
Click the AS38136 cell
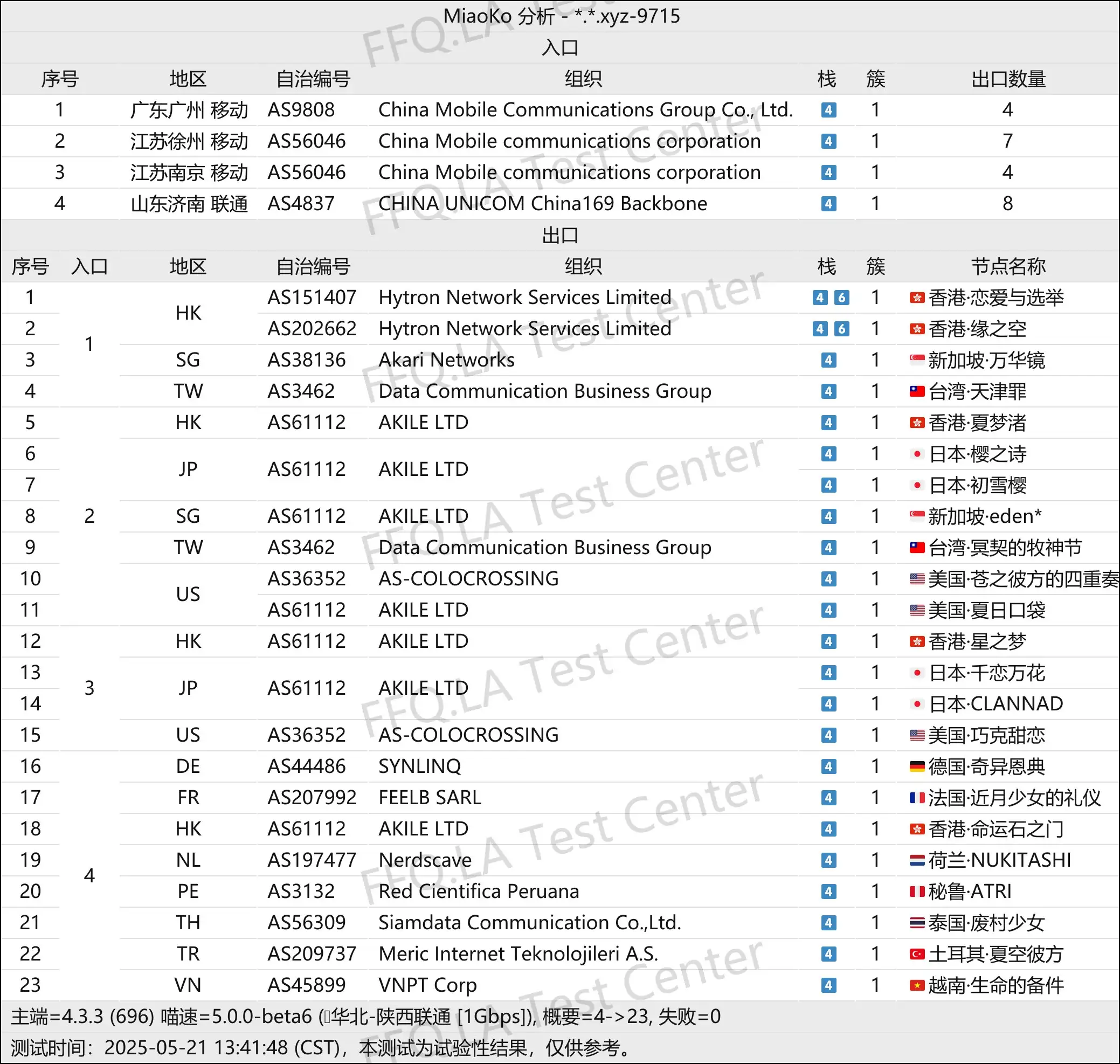coord(307,360)
